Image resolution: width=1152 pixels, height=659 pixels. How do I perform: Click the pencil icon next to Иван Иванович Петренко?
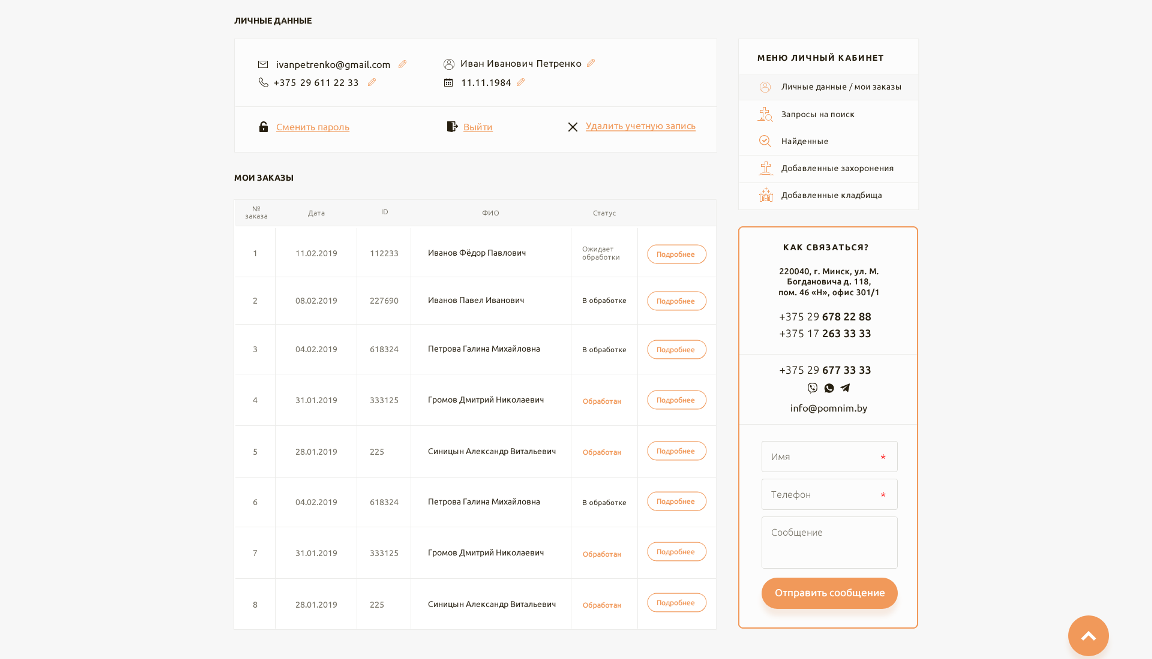pos(591,63)
